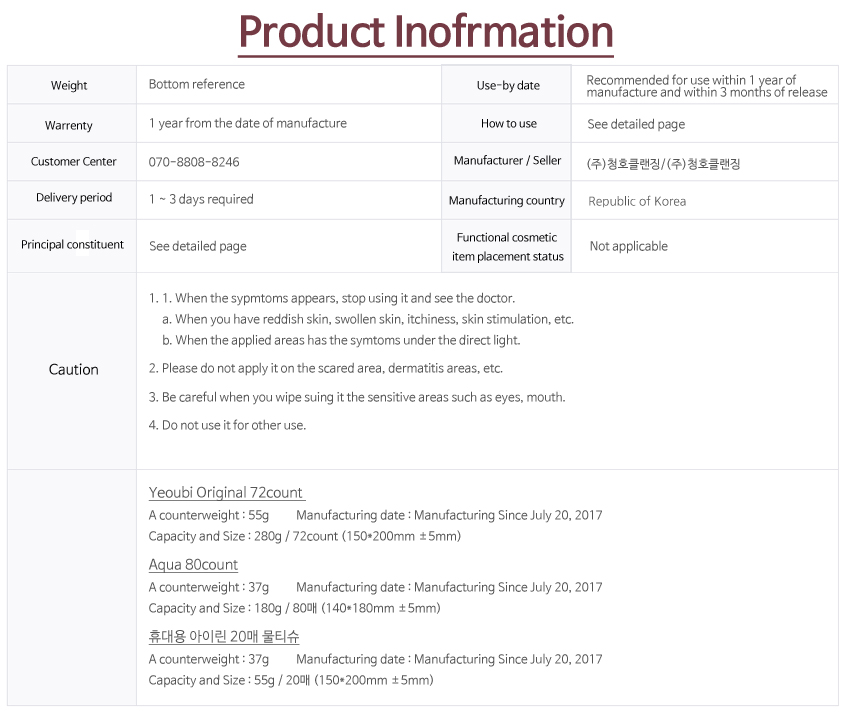Select the Use-by date label cell

click(x=508, y=86)
